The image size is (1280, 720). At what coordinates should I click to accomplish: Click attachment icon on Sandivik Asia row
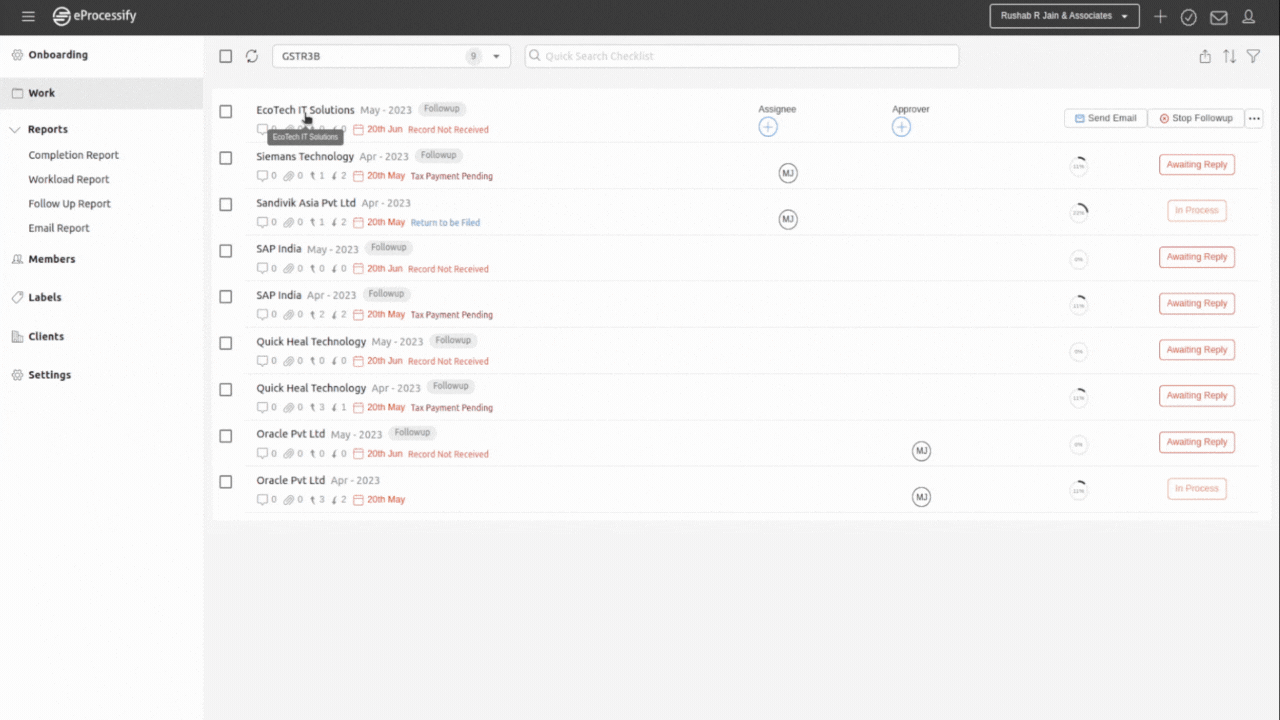[289, 222]
